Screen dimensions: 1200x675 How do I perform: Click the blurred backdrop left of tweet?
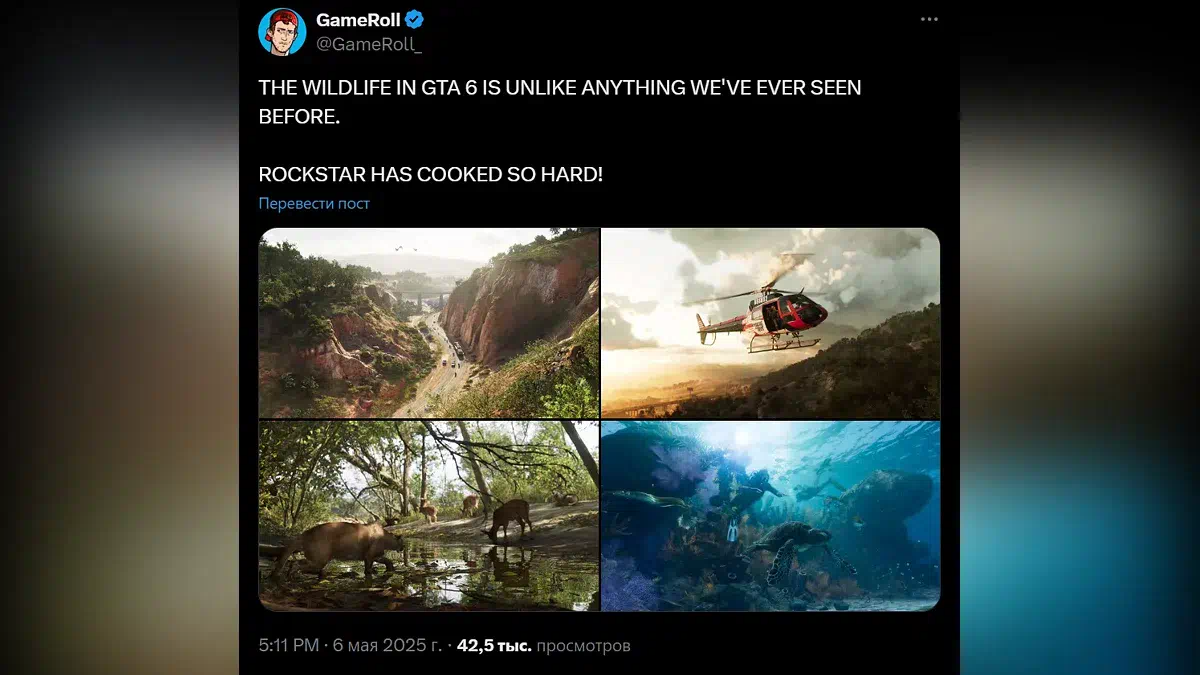point(119,337)
